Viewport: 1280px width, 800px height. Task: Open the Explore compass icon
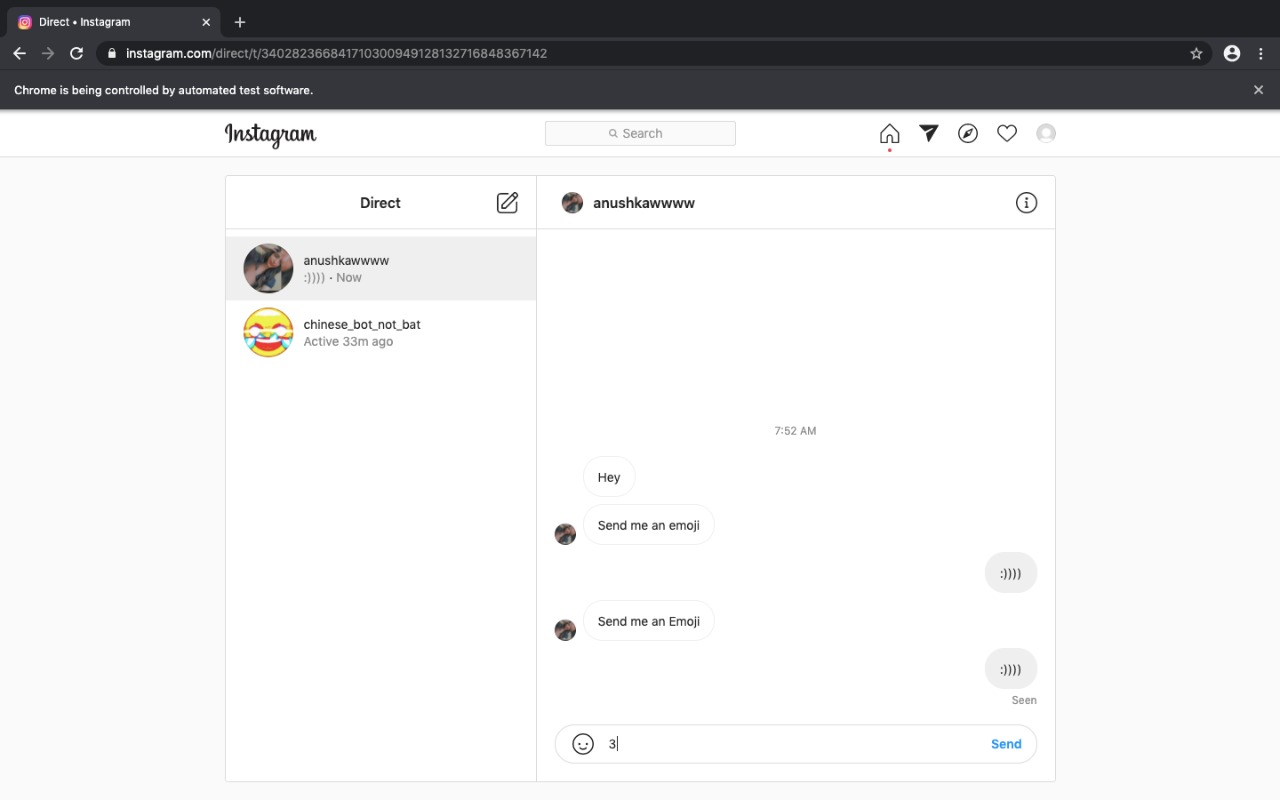click(968, 133)
